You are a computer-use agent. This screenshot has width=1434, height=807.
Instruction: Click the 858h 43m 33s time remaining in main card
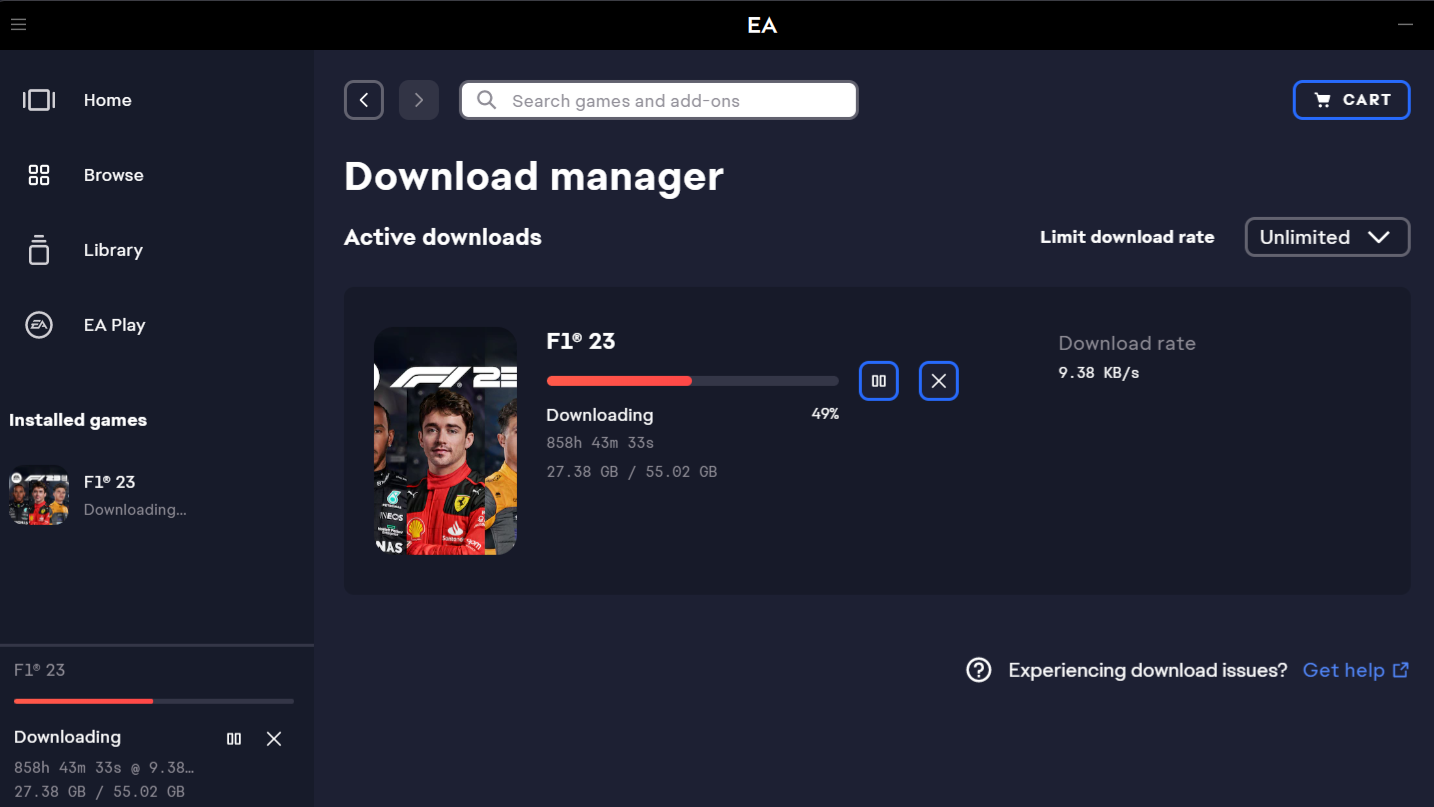point(600,443)
